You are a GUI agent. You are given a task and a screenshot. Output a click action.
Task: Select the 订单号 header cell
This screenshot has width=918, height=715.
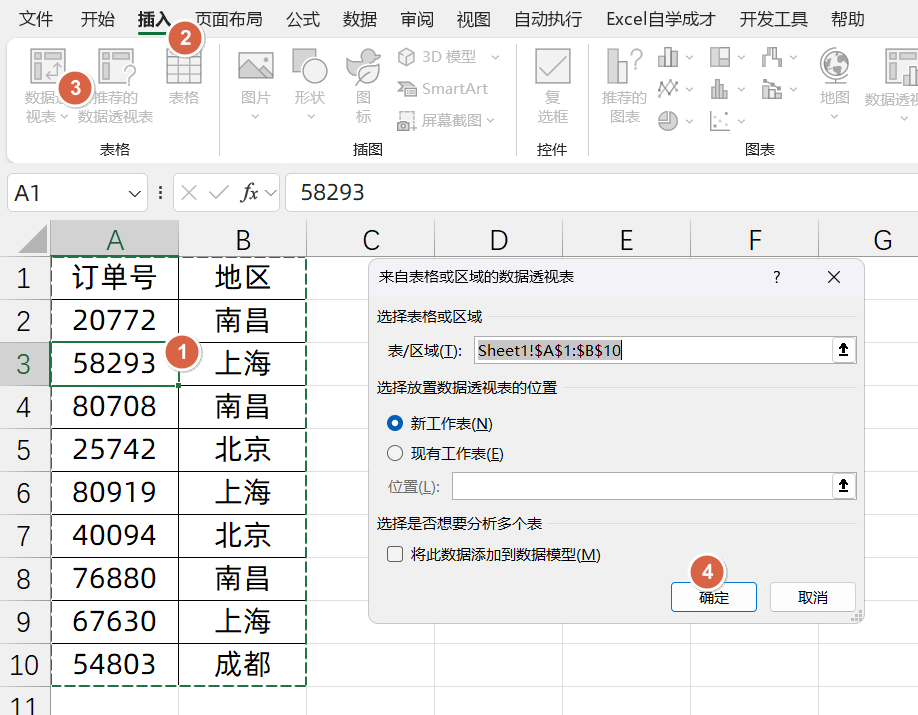coord(115,278)
